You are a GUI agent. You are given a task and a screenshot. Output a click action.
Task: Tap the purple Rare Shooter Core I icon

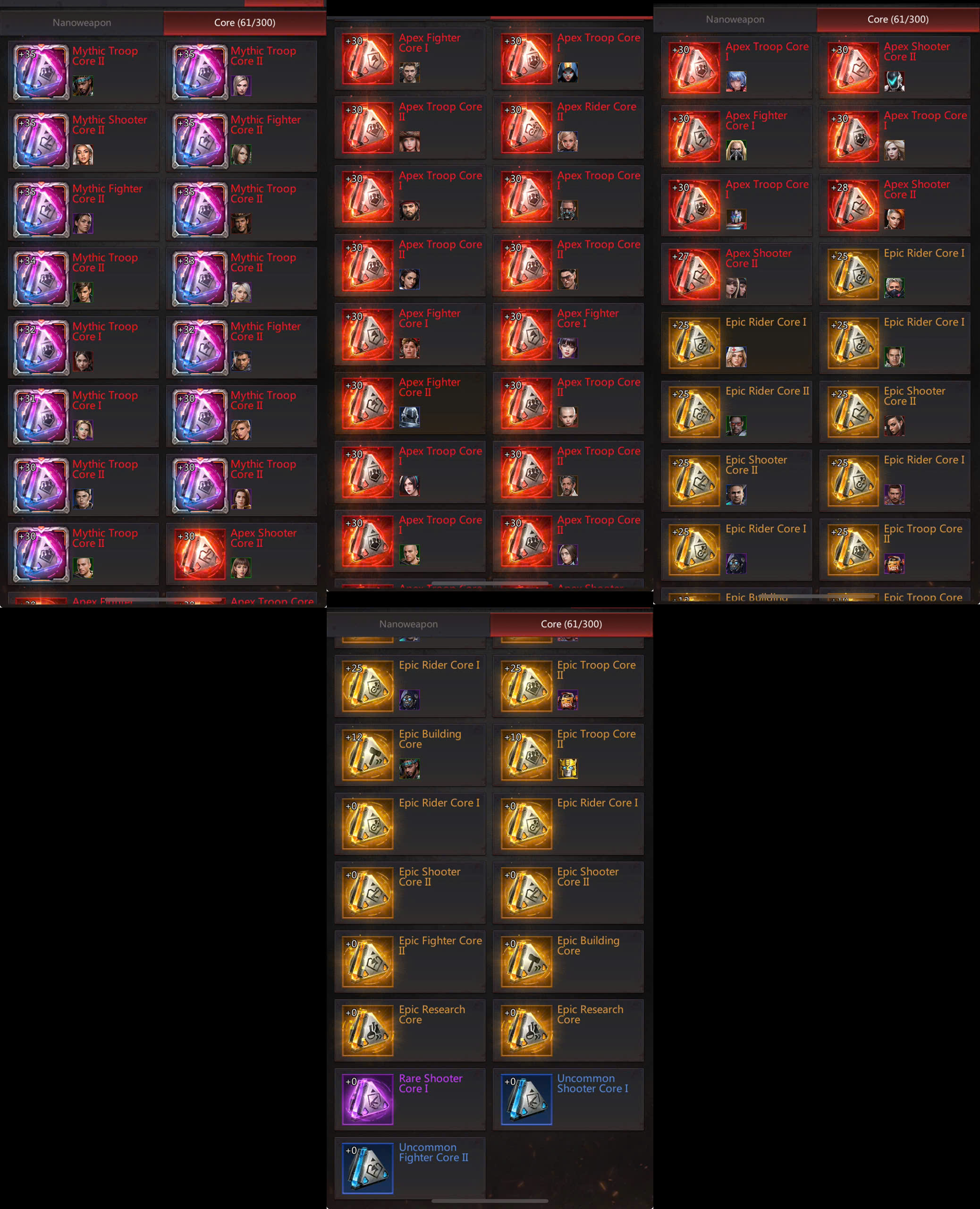point(367,1099)
